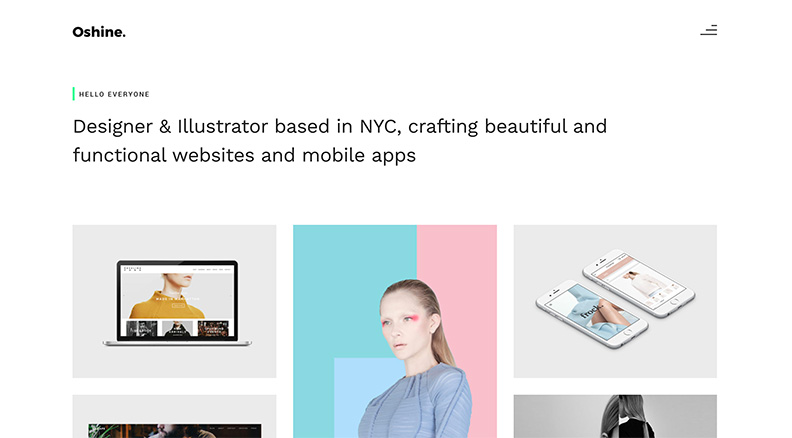Image resolution: width=792 pixels, height=438 pixels.
Task: Click the word NYC in the heading
Action: (380, 126)
